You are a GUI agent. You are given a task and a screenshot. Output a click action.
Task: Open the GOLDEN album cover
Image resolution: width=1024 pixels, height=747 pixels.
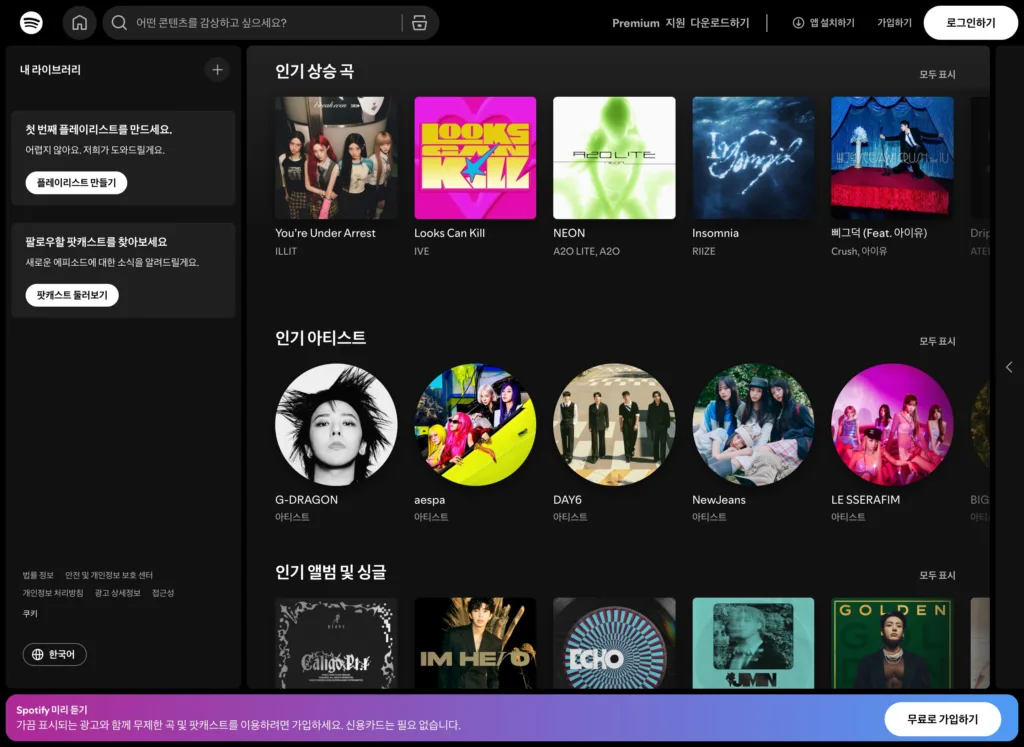pos(892,643)
